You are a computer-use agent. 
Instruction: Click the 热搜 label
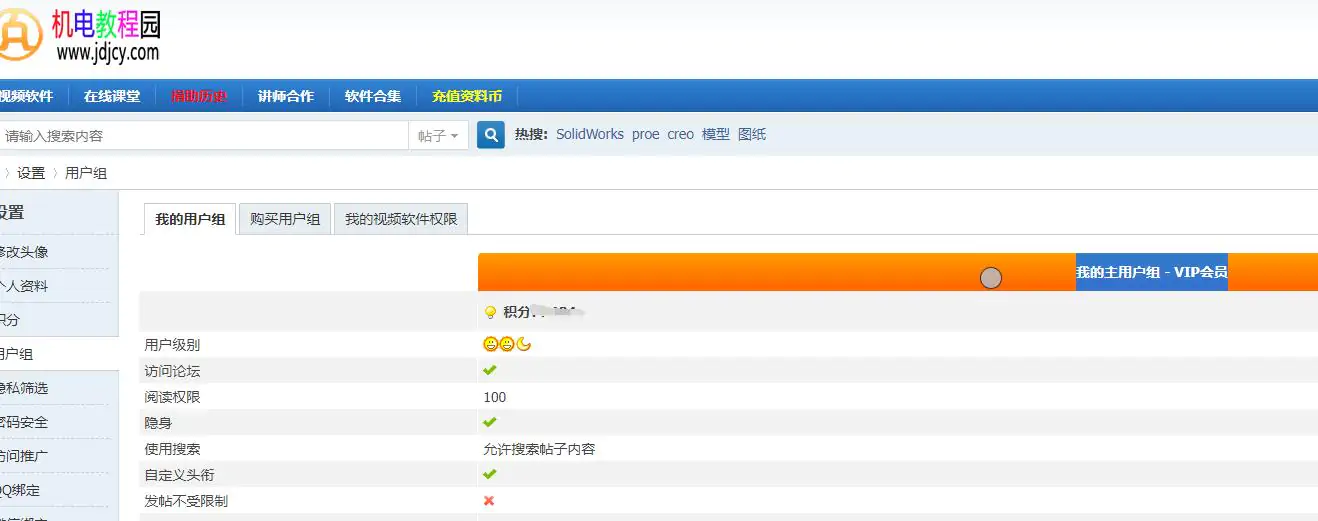(x=531, y=134)
